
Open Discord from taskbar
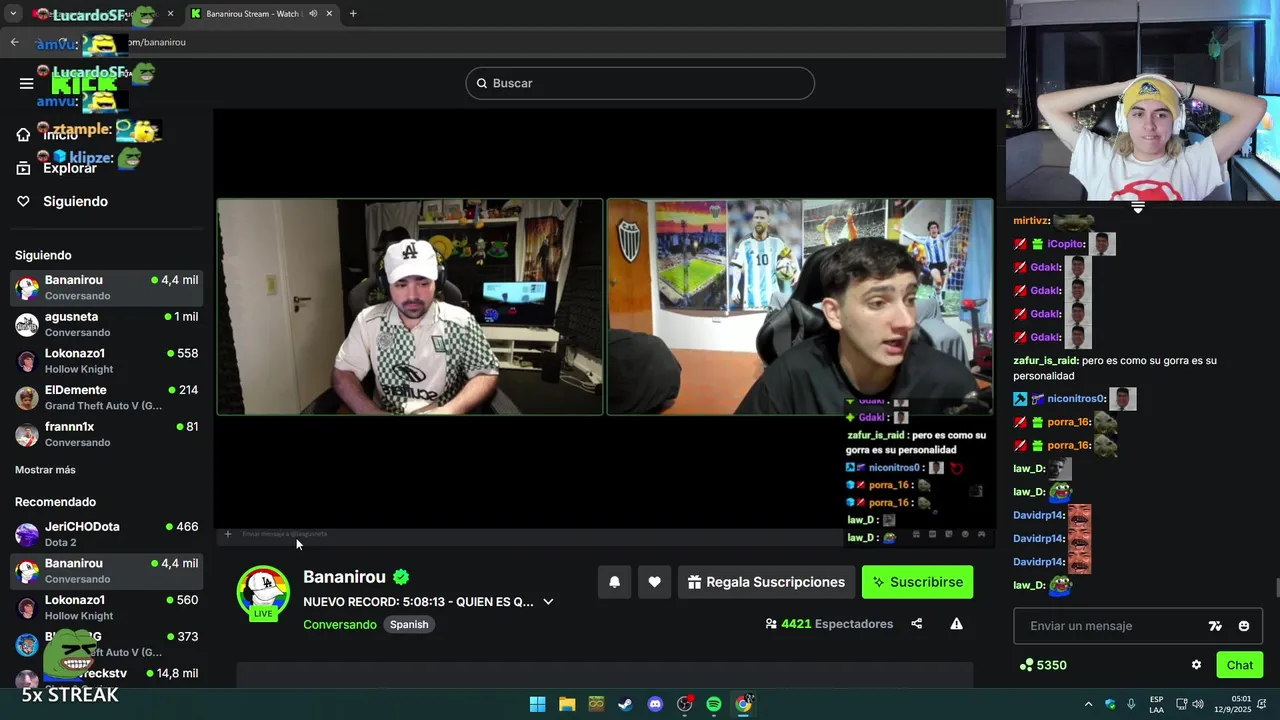[x=655, y=704]
